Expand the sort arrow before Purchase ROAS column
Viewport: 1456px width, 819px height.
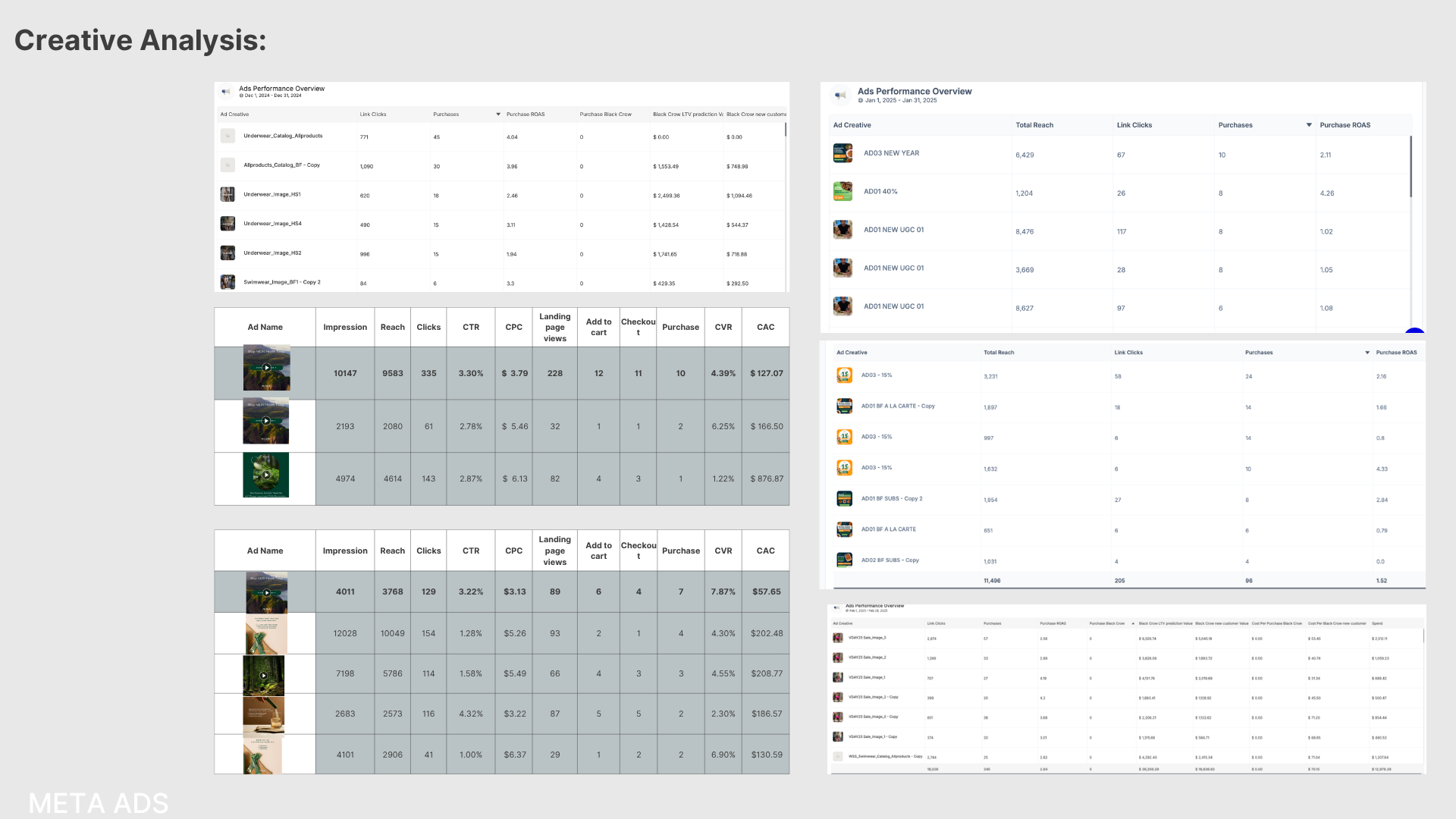[x=1367, y=353]
